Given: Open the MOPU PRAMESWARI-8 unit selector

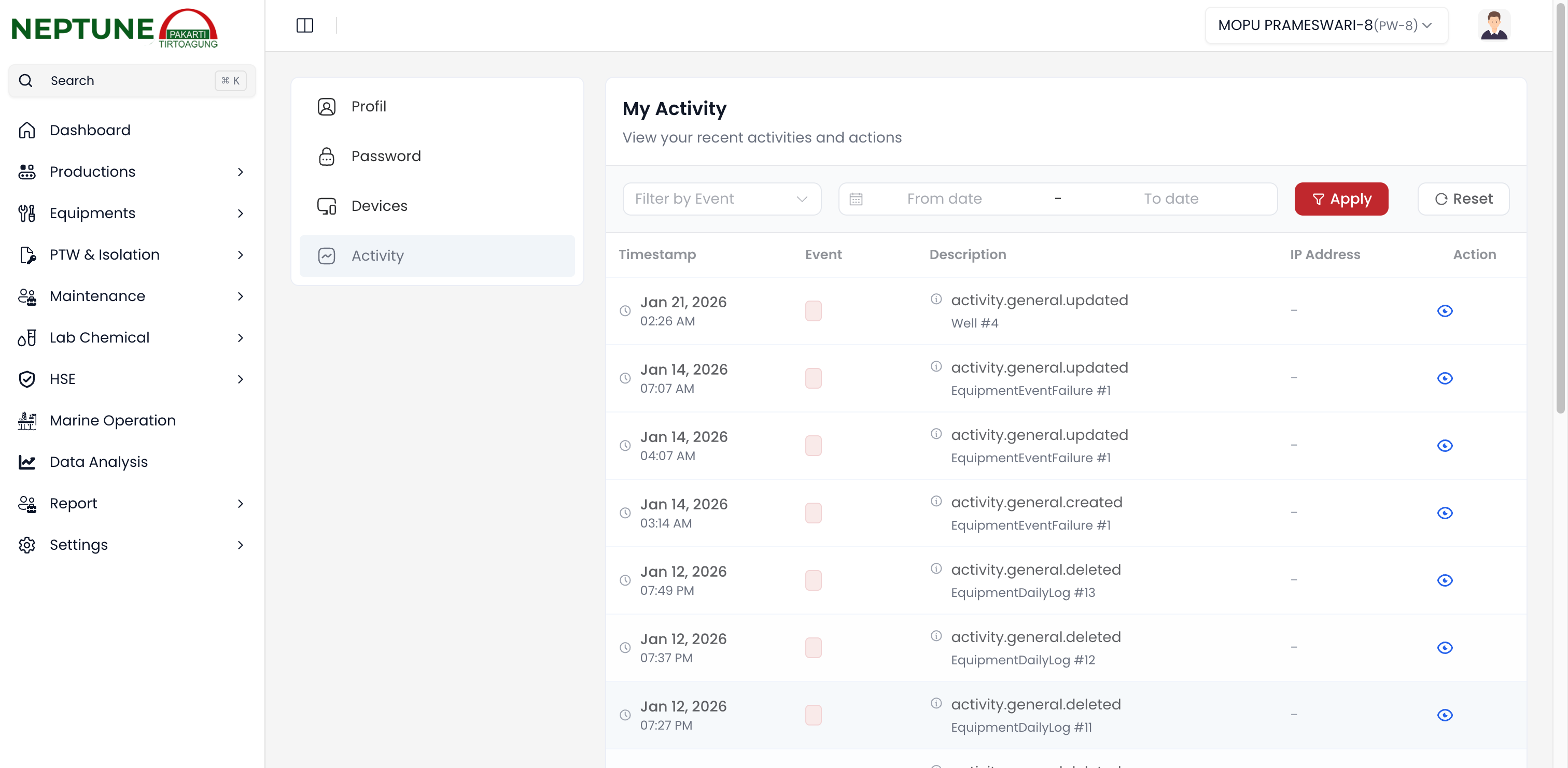Looking at the screenshot, I should 1326,25.
